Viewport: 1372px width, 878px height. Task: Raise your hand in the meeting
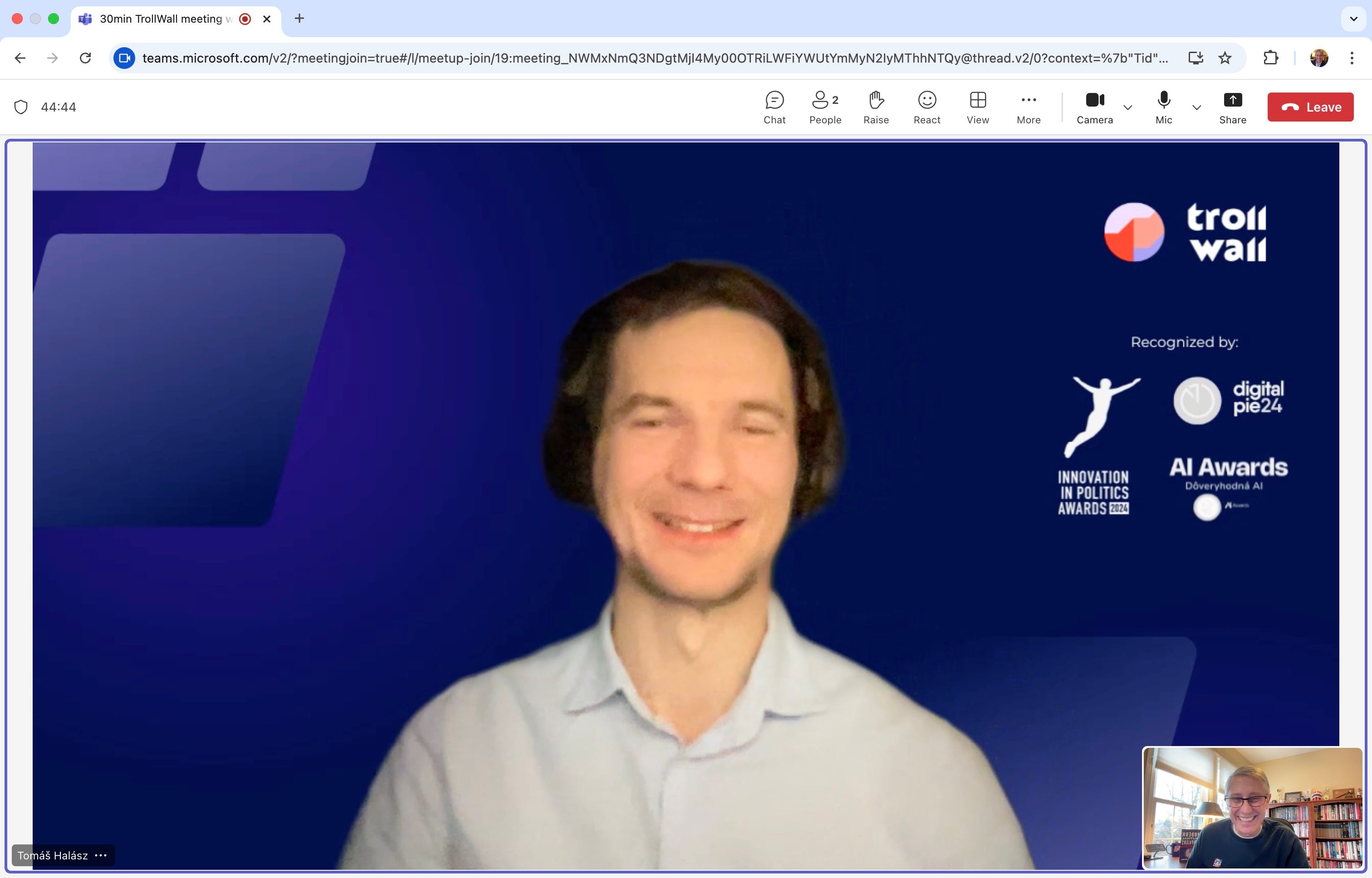[875, 107]
